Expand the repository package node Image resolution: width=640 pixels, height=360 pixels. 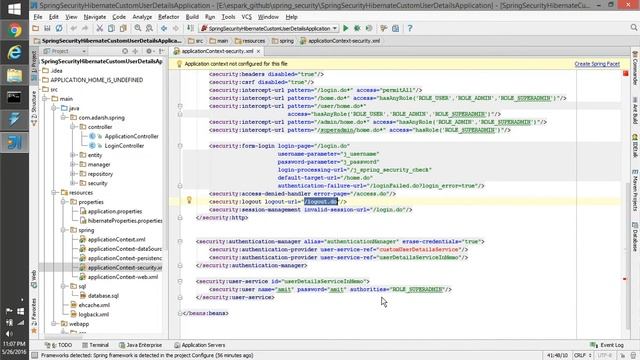(73, 174)
